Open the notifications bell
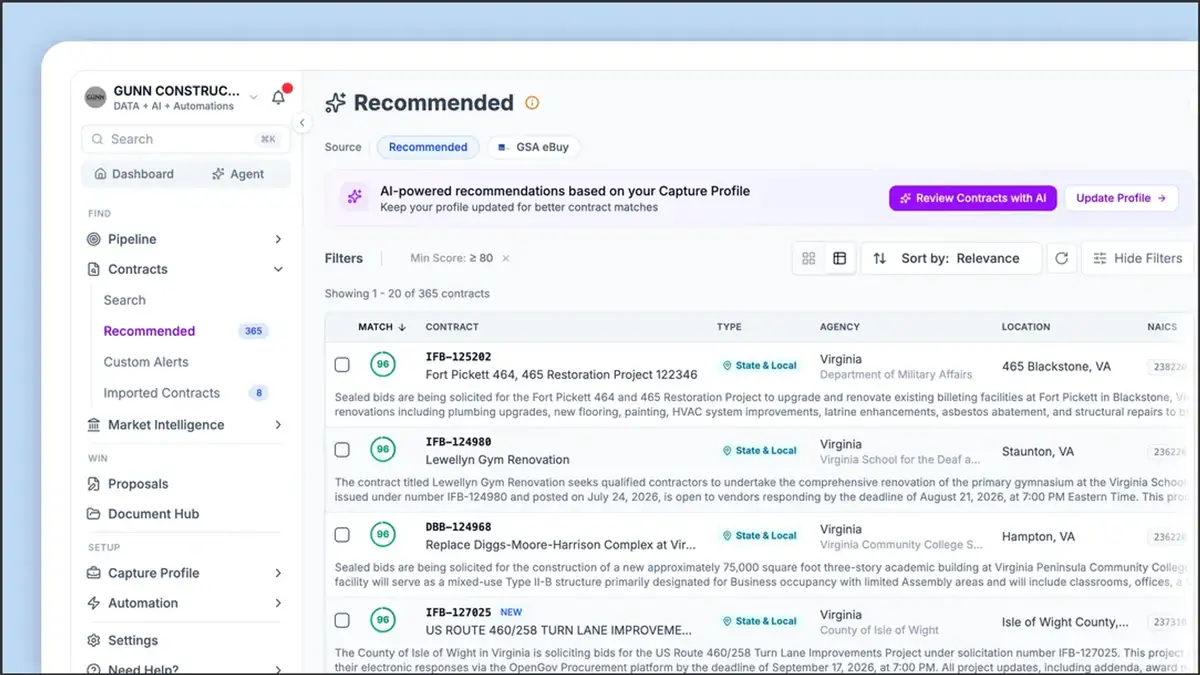 click(279, 97)
